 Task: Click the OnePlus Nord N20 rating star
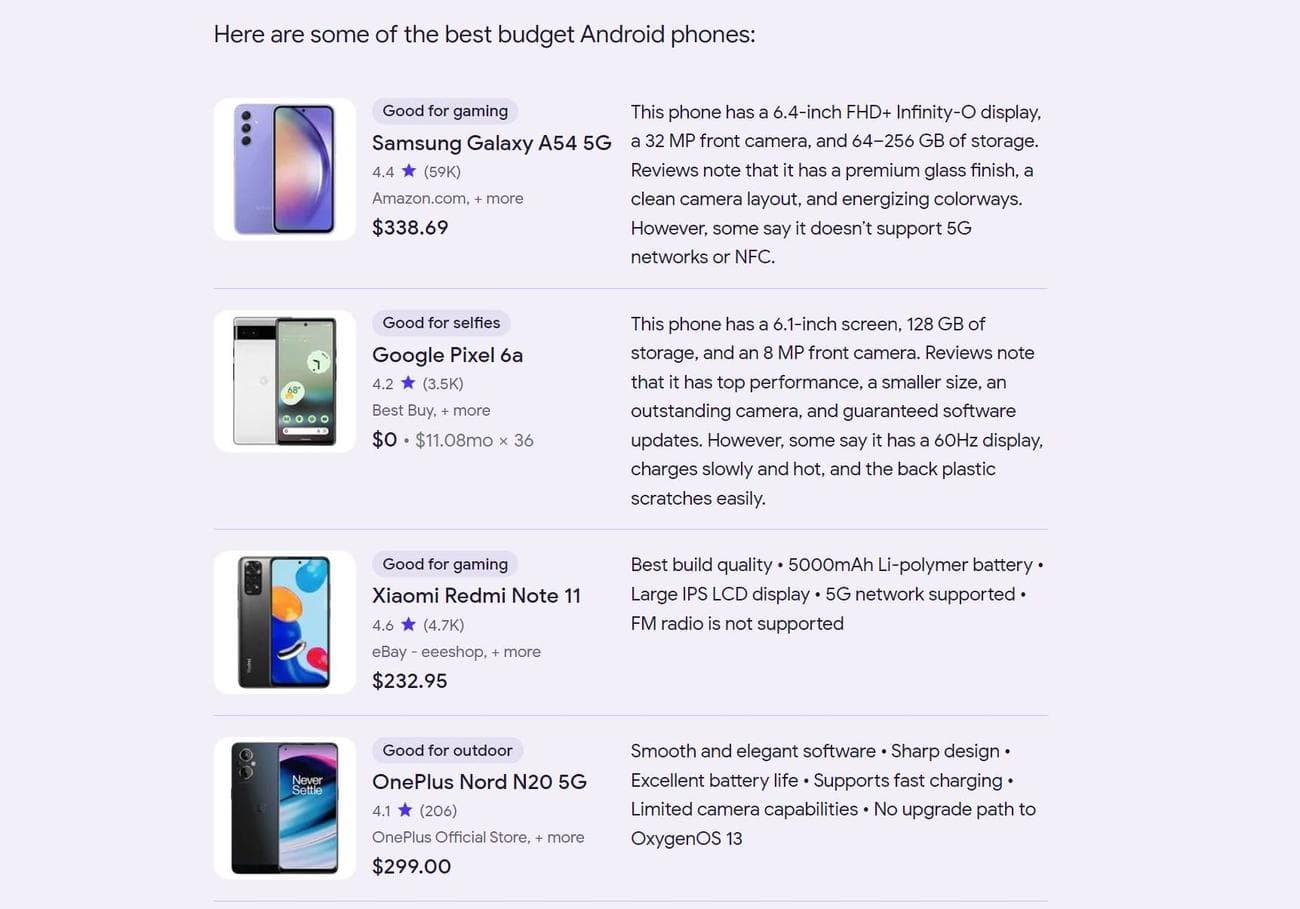coord(405,810)
